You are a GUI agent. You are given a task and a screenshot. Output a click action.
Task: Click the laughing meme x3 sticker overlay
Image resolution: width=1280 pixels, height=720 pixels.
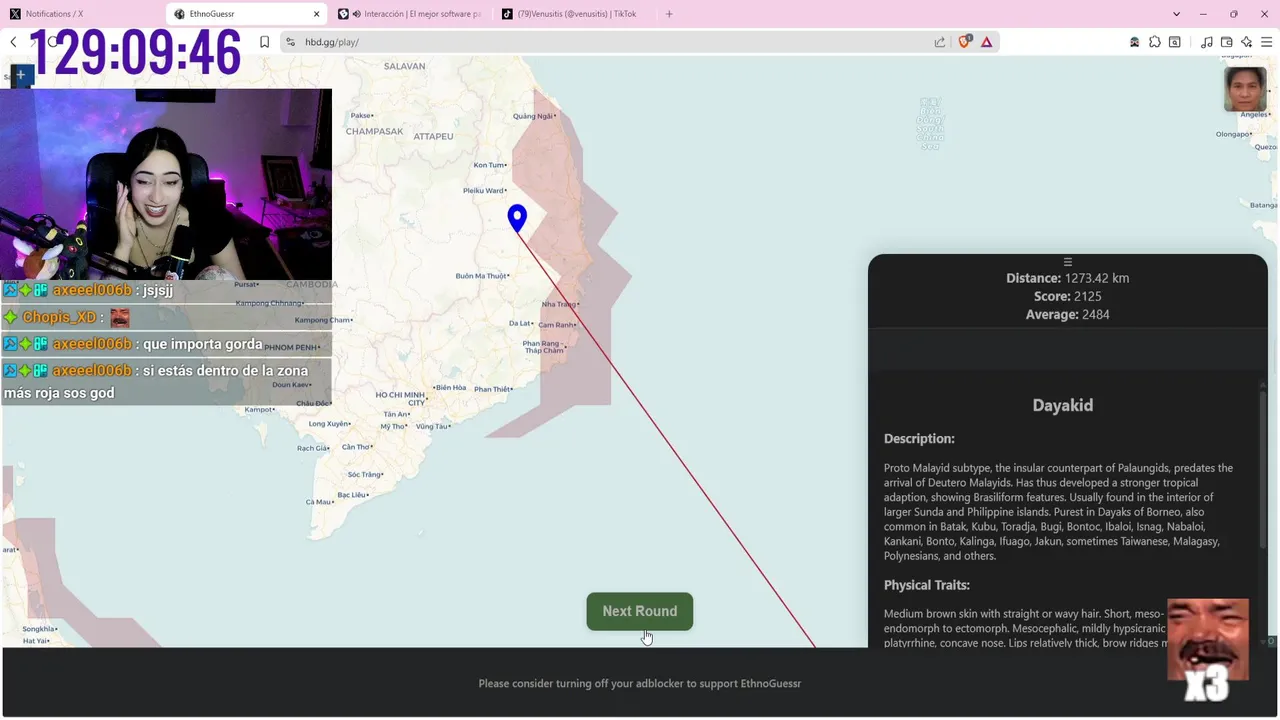pos(1208,650)
